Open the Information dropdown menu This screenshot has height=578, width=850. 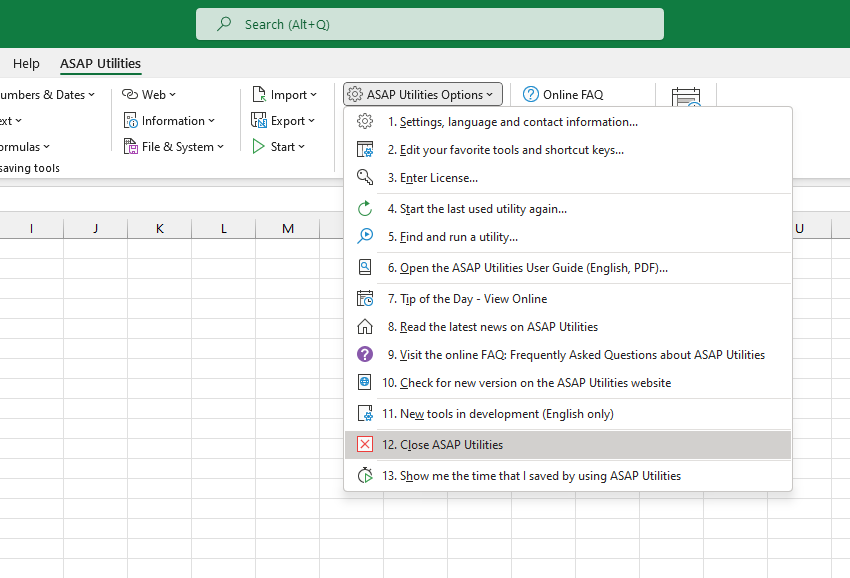pos(211,120)
